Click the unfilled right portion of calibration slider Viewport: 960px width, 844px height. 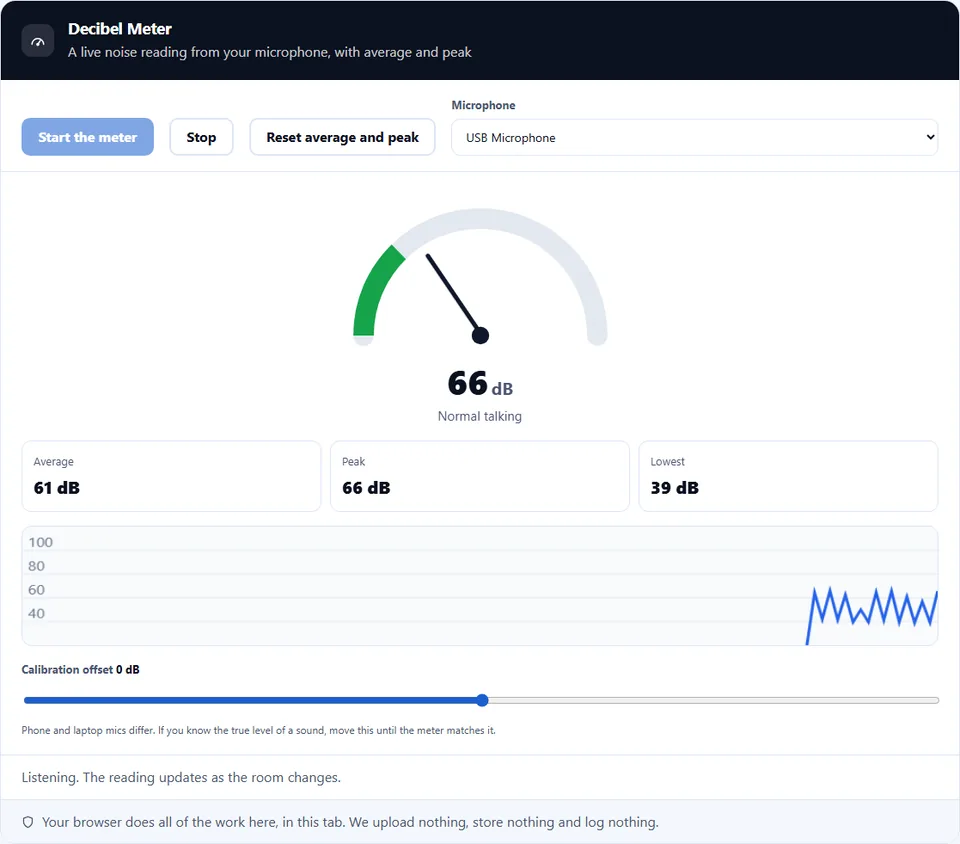coord(713,700)
